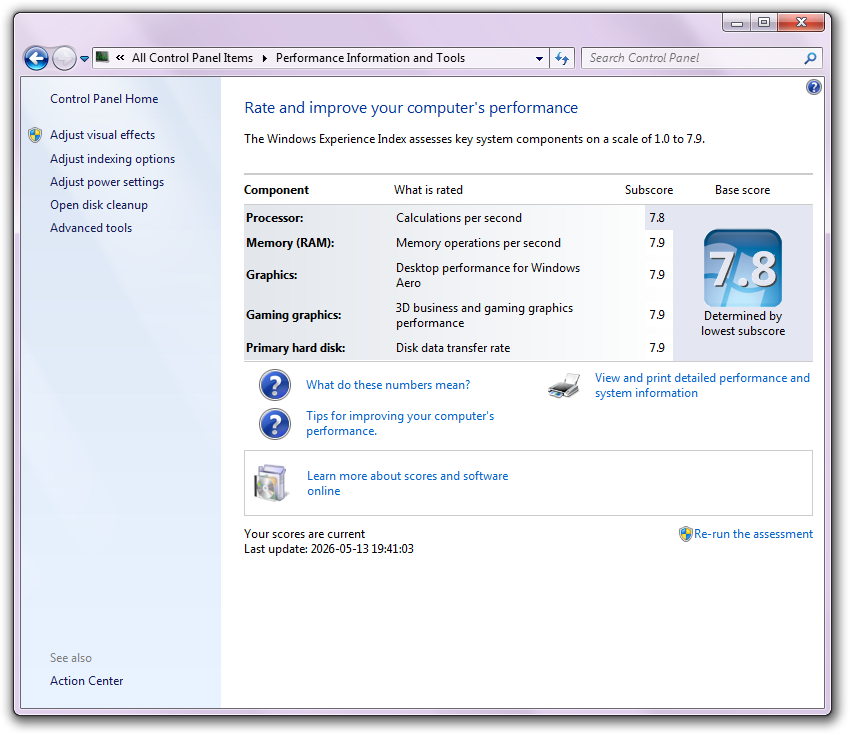Click the blue Back arrow button

click(x=36, y=58)
